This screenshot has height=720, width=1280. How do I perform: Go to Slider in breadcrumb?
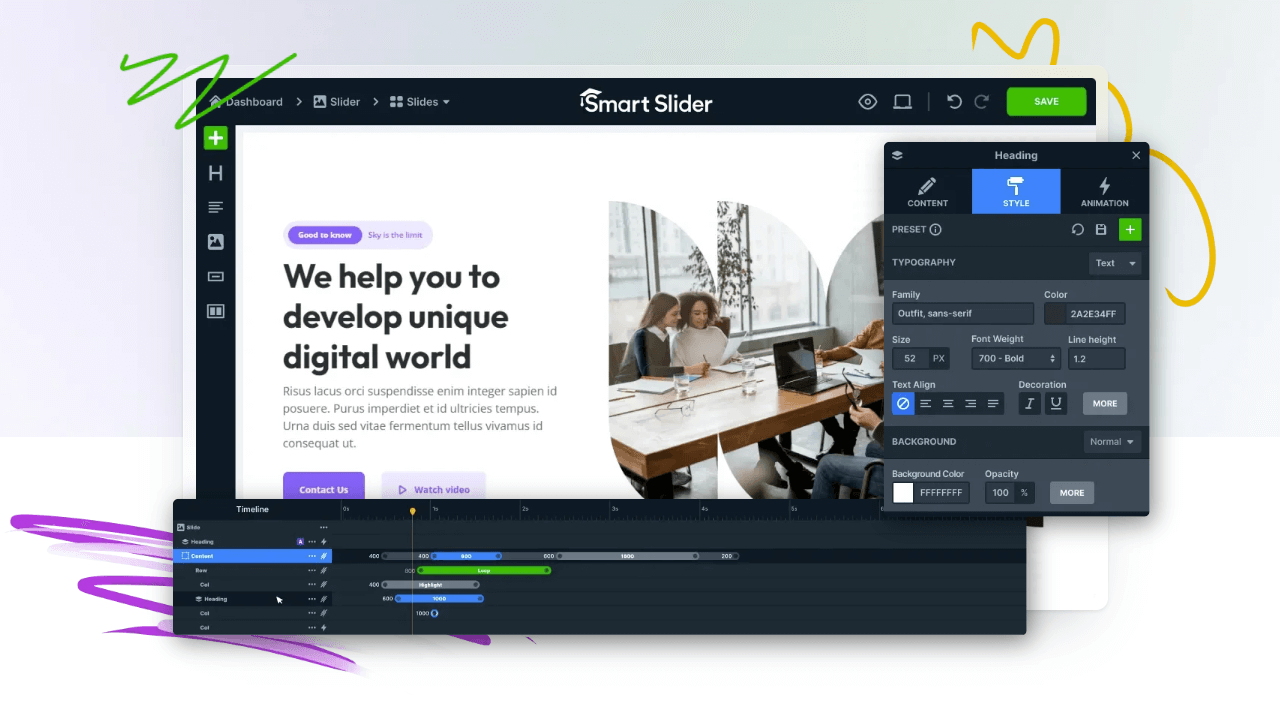[x=336, y=101]
